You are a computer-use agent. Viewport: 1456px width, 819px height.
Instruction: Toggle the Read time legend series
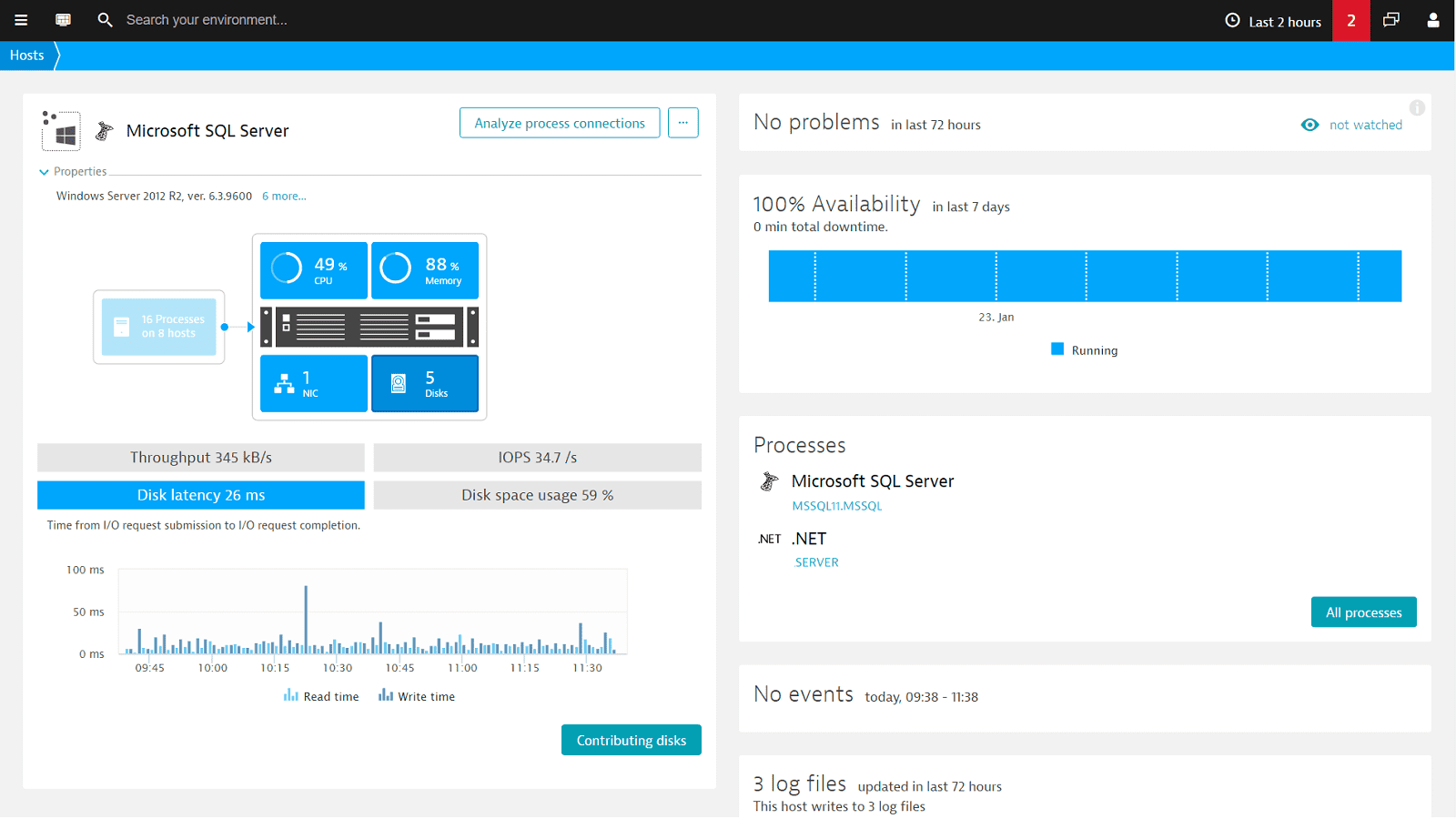(x=321, y=696)
